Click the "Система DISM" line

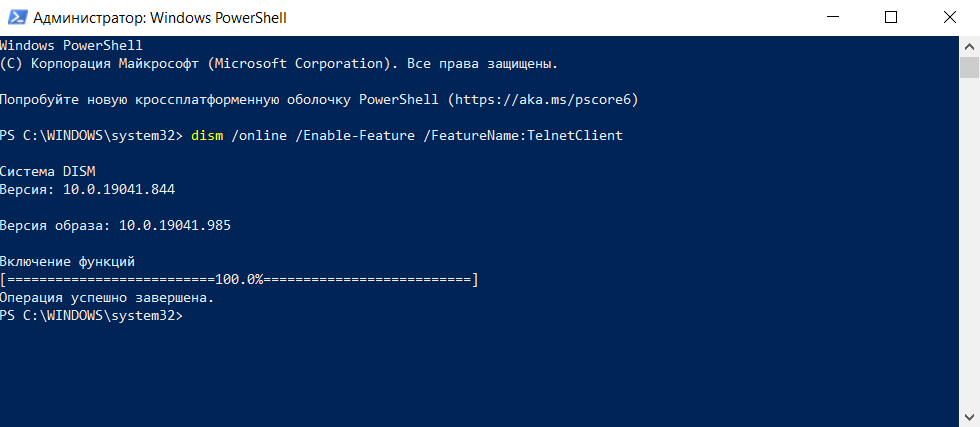pyautogui.click(x=47, y=171)
